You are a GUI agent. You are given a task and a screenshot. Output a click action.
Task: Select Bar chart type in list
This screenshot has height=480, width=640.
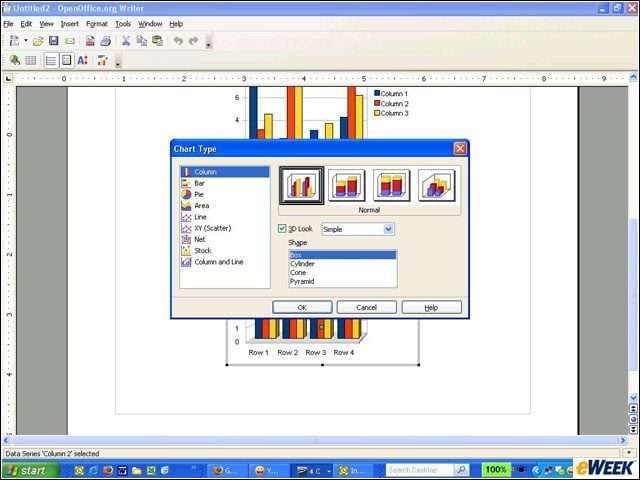[225, 183]
